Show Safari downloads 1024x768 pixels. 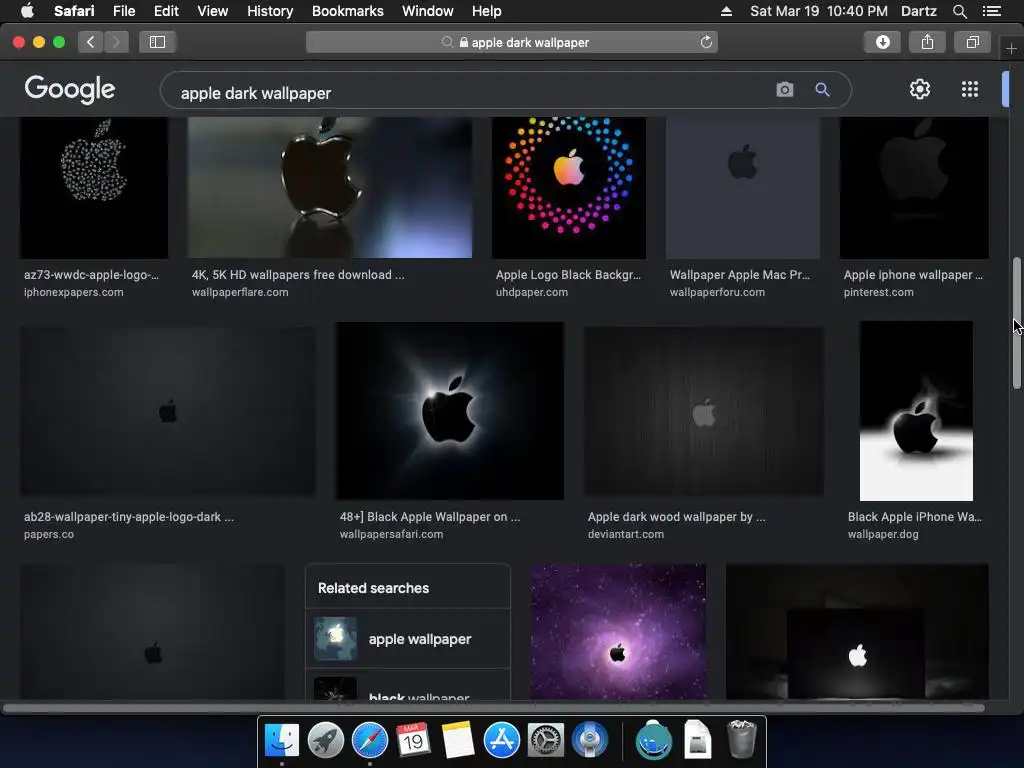[882, 42]
